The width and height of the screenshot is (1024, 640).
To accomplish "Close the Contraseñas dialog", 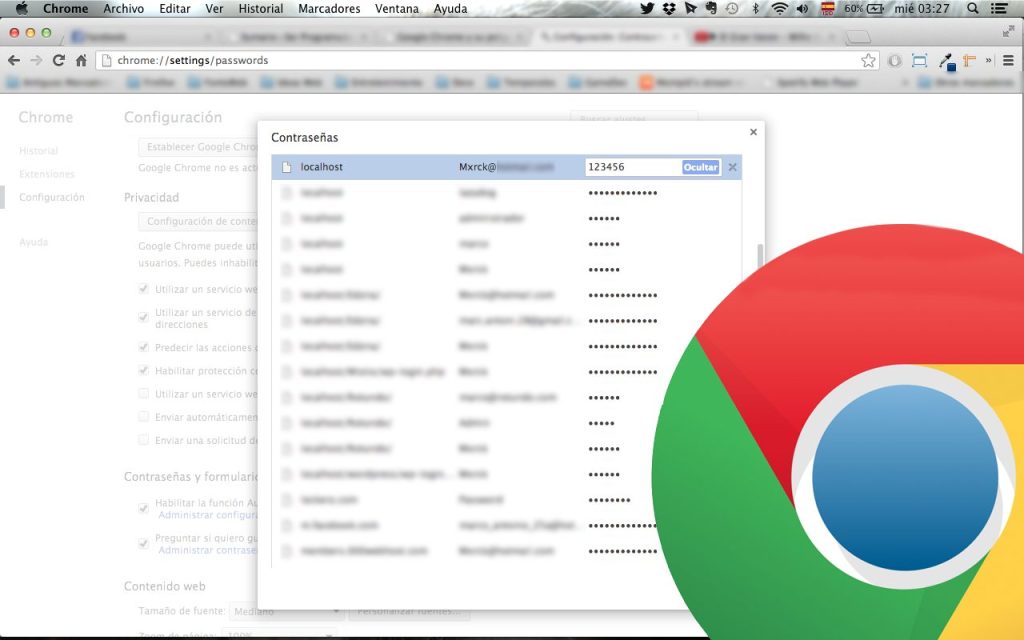I will pyautogui.click(x=753, y=132).
